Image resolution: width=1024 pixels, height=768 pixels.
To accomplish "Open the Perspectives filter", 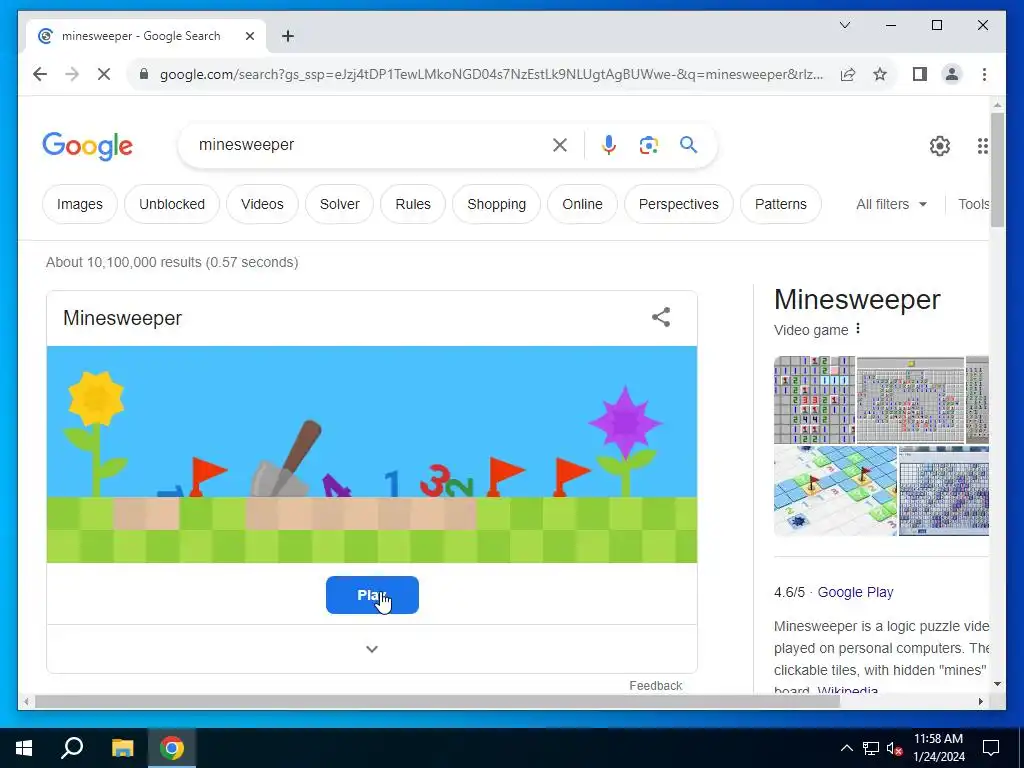I will (679, 204).
